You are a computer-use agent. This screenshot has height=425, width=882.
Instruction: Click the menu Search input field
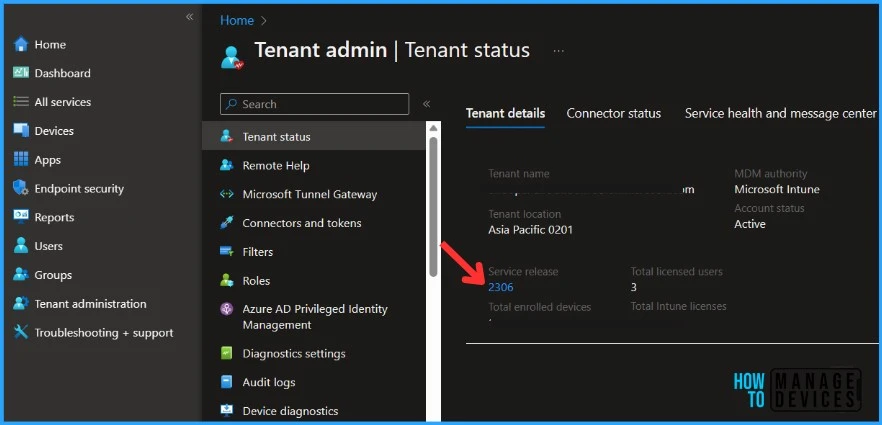314,104
